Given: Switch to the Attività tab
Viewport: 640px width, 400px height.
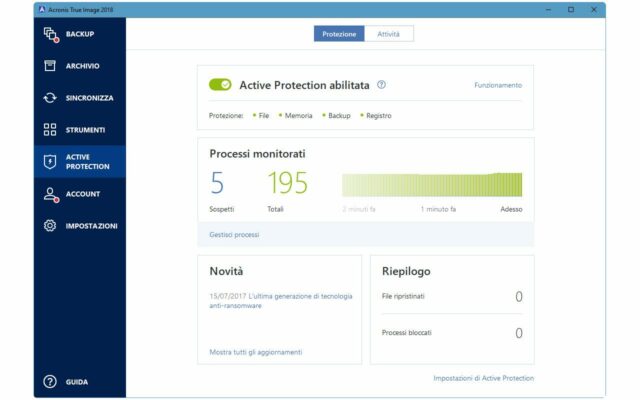Looking at the screenshot, I should coord(389,34).
